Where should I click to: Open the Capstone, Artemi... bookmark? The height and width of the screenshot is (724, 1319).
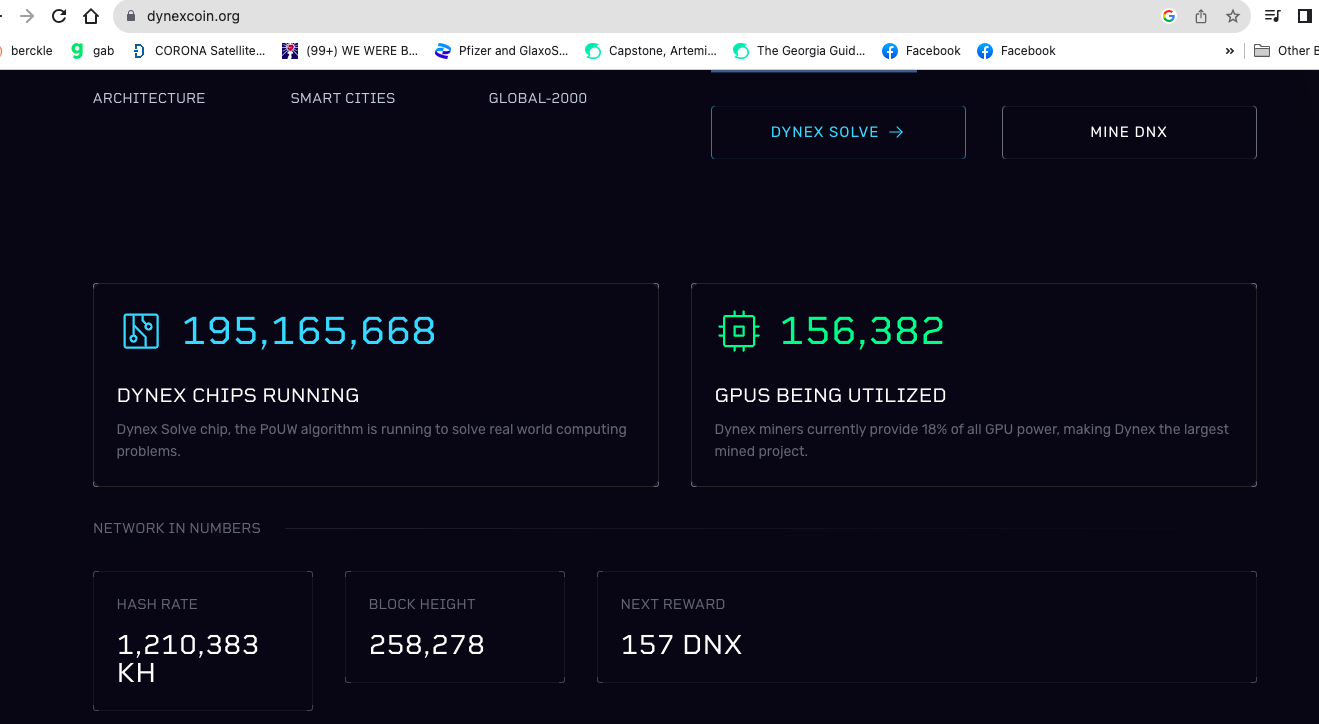[x=651, y=51]
